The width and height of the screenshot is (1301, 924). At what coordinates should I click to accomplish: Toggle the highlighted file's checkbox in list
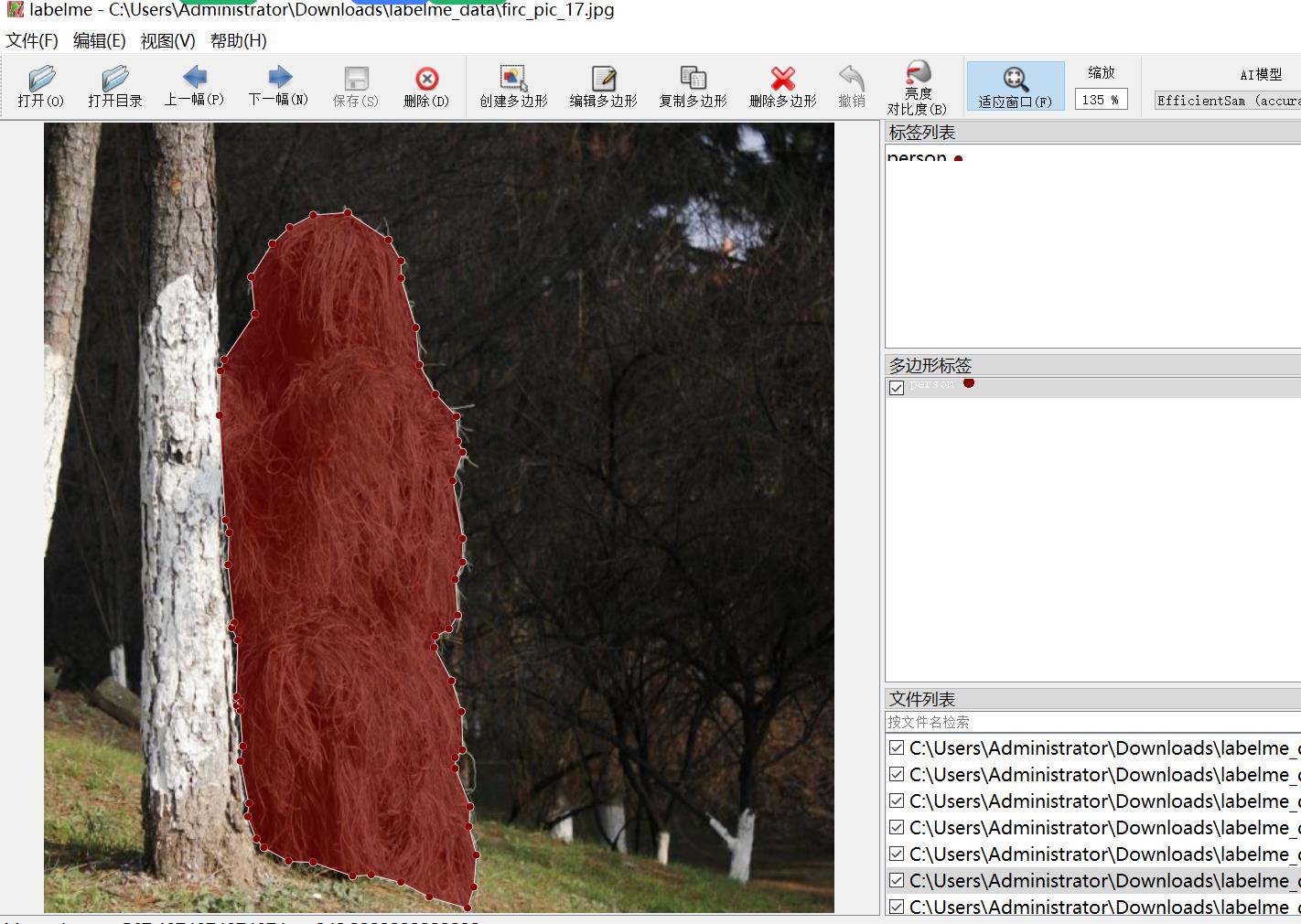(897, 880)
